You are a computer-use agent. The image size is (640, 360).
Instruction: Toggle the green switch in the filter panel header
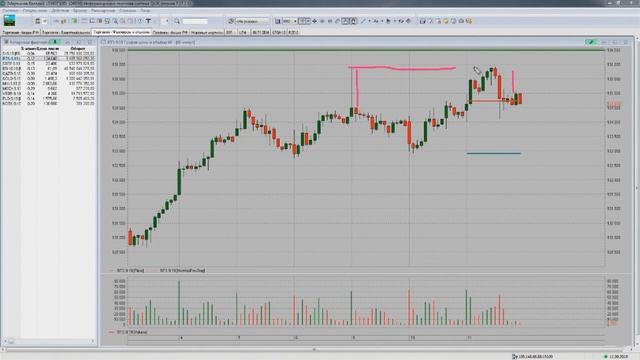55,42
